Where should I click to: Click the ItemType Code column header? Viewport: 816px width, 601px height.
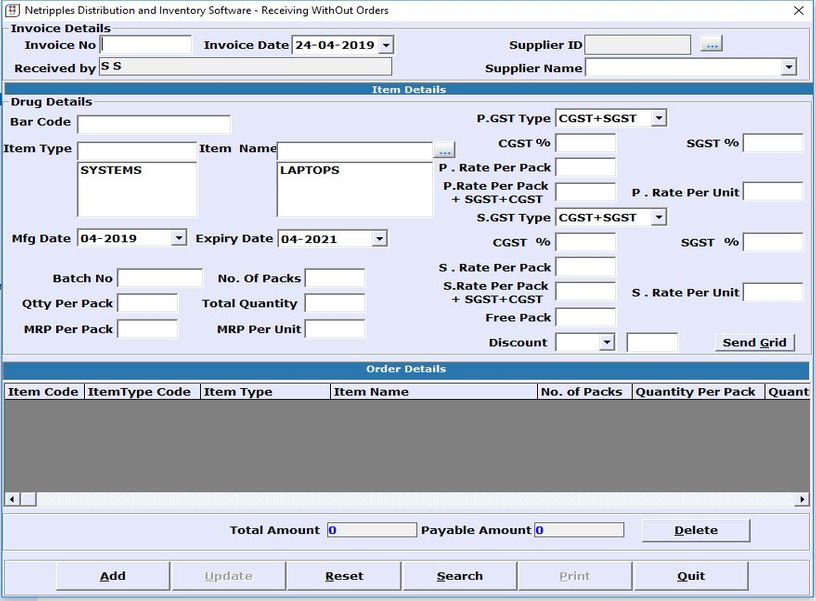(x=142, y=392)
